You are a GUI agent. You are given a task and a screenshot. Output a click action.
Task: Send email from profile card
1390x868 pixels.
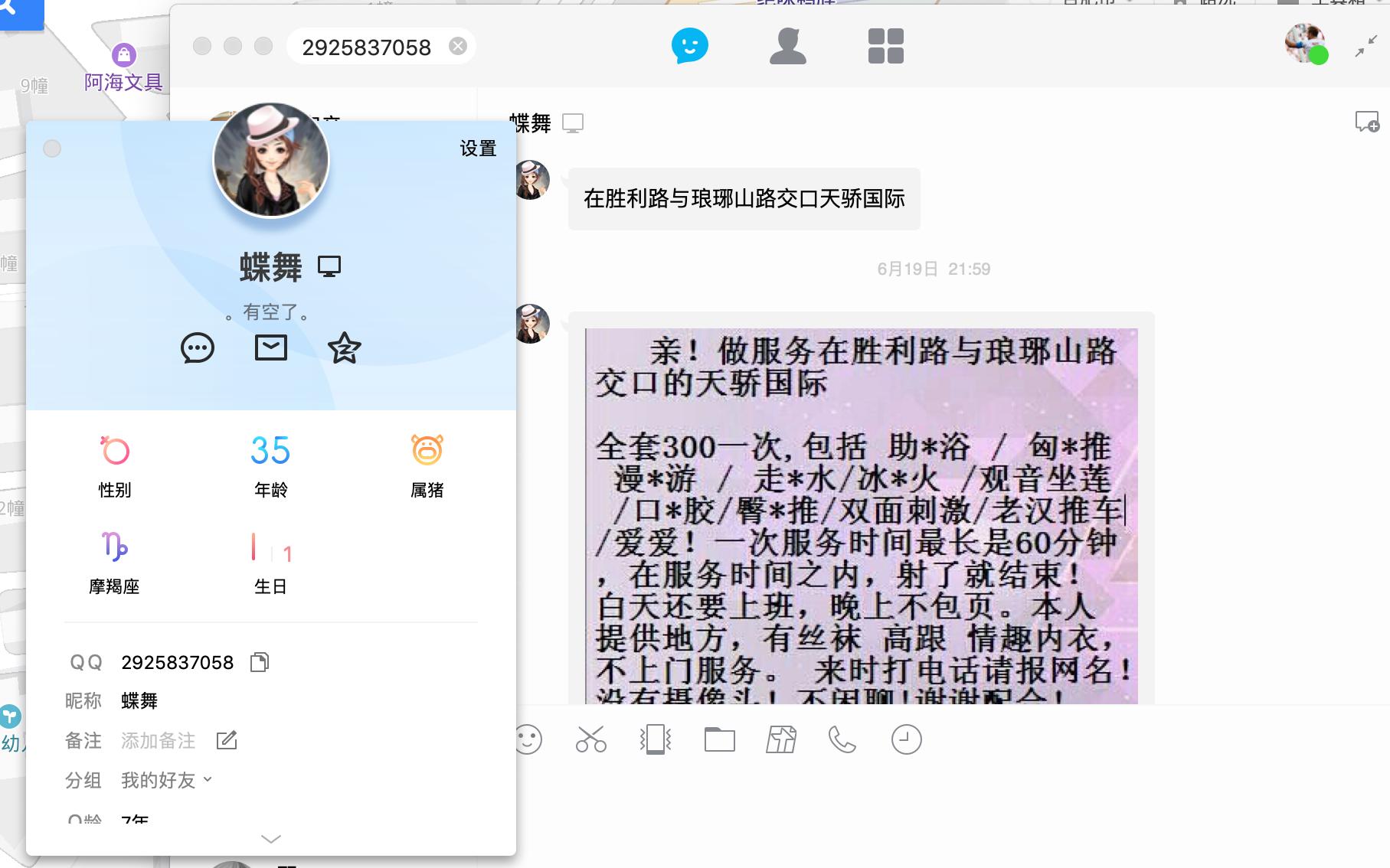pyautogui.click(x=270, y=348)
